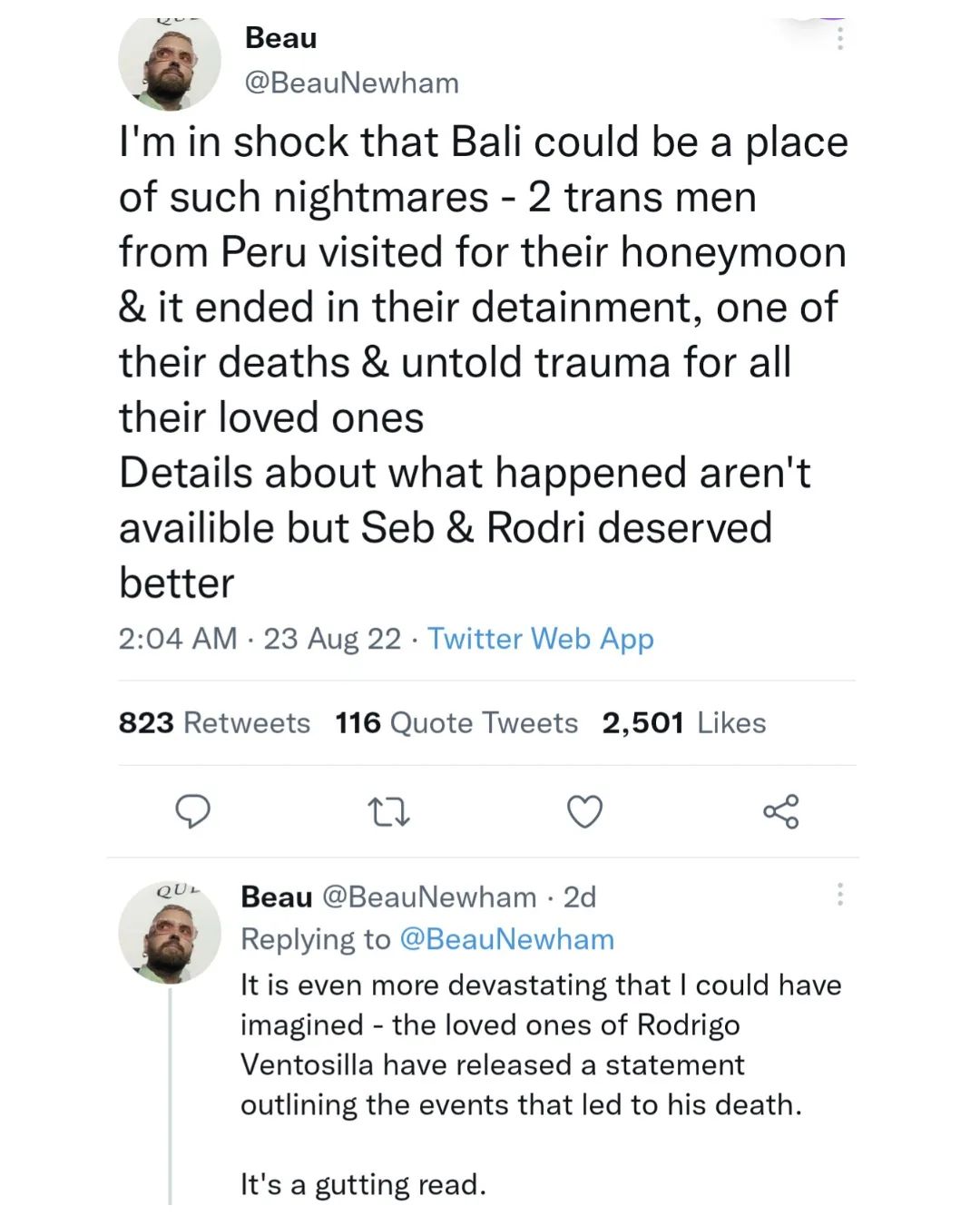
Task: Click the Beau display name on main tweet
Action: coord(281,38)
